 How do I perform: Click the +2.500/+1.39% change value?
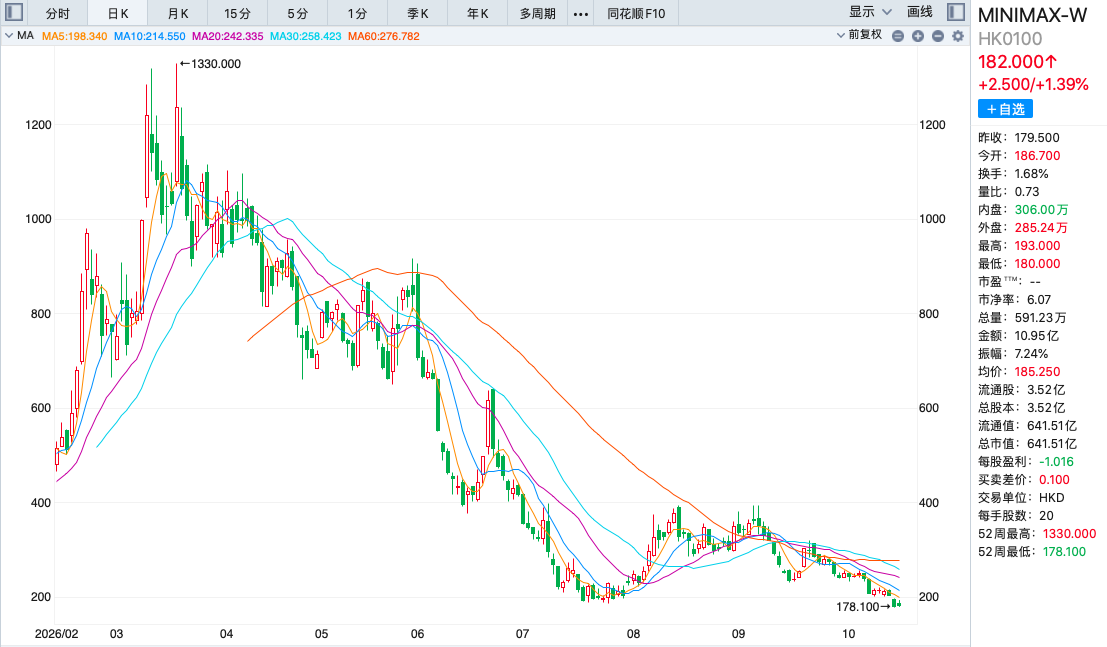pyautogui.click(x=1033, y=85)
